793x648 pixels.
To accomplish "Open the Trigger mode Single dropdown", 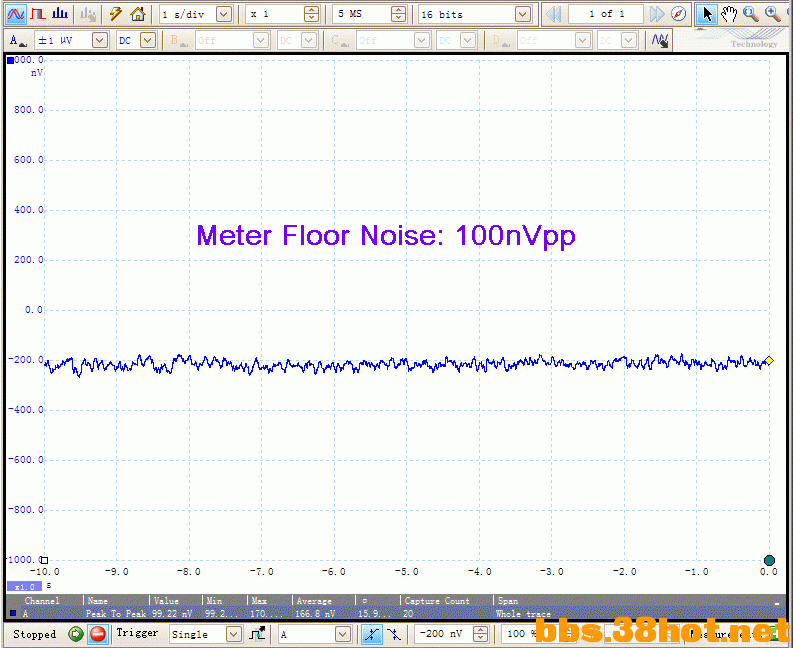I will click(233, 634).
